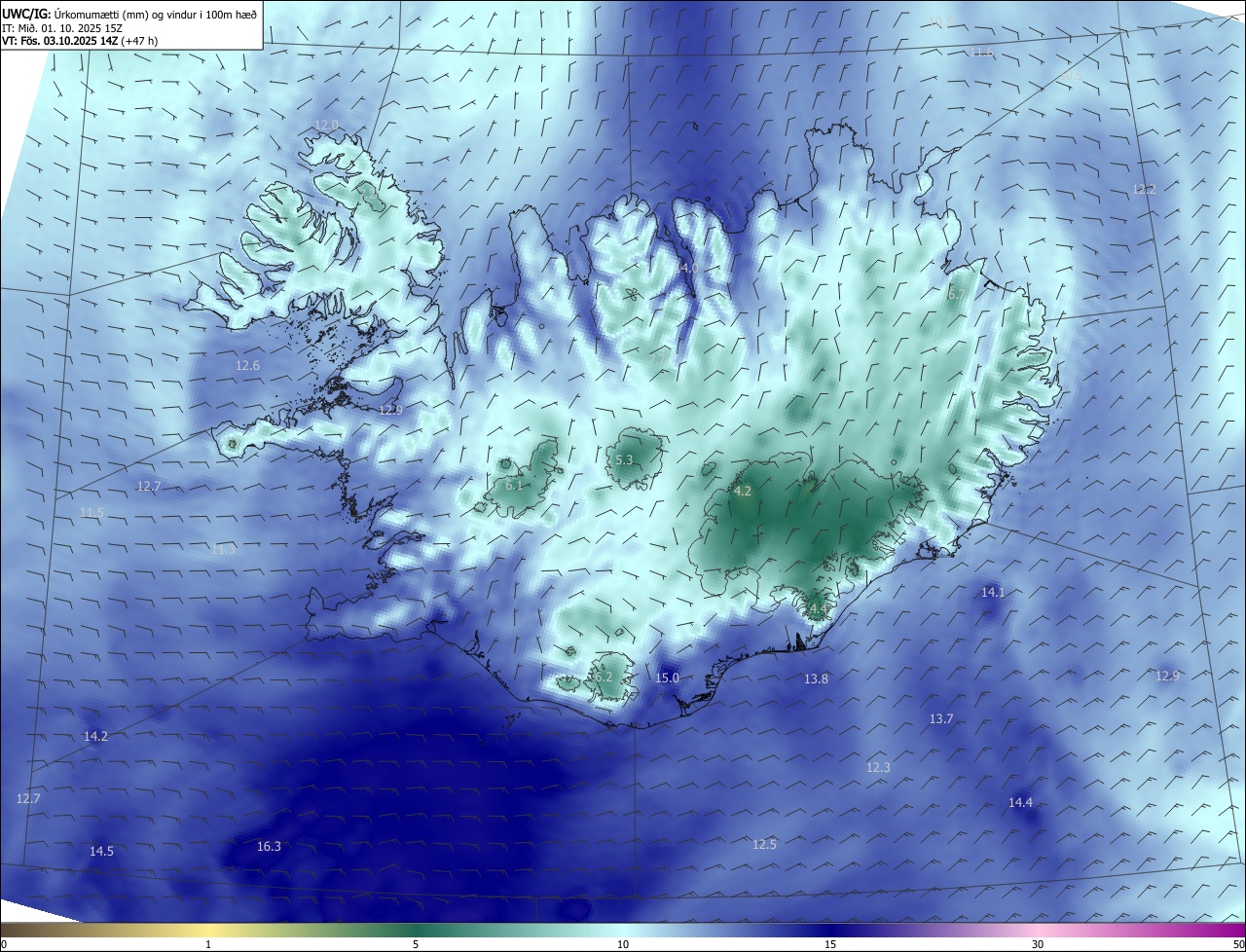Select the 6.2 value on the southern glacier

604,677
